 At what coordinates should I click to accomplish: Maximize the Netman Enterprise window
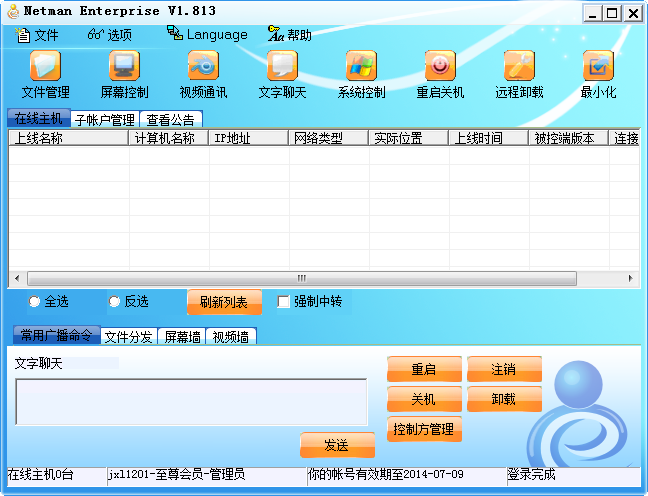[x=612, y=13]
